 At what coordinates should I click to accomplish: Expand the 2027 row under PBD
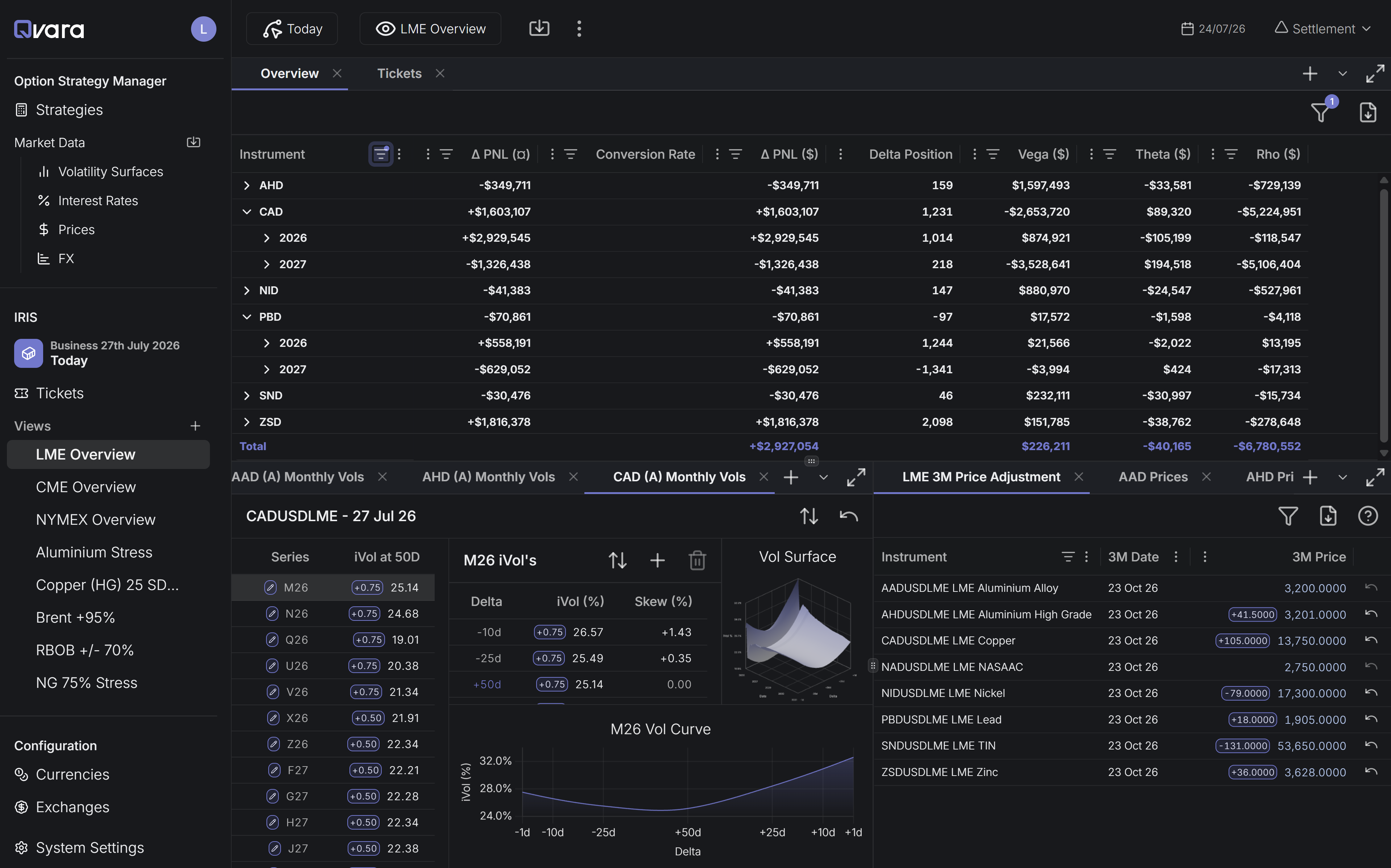click(266, 369)
